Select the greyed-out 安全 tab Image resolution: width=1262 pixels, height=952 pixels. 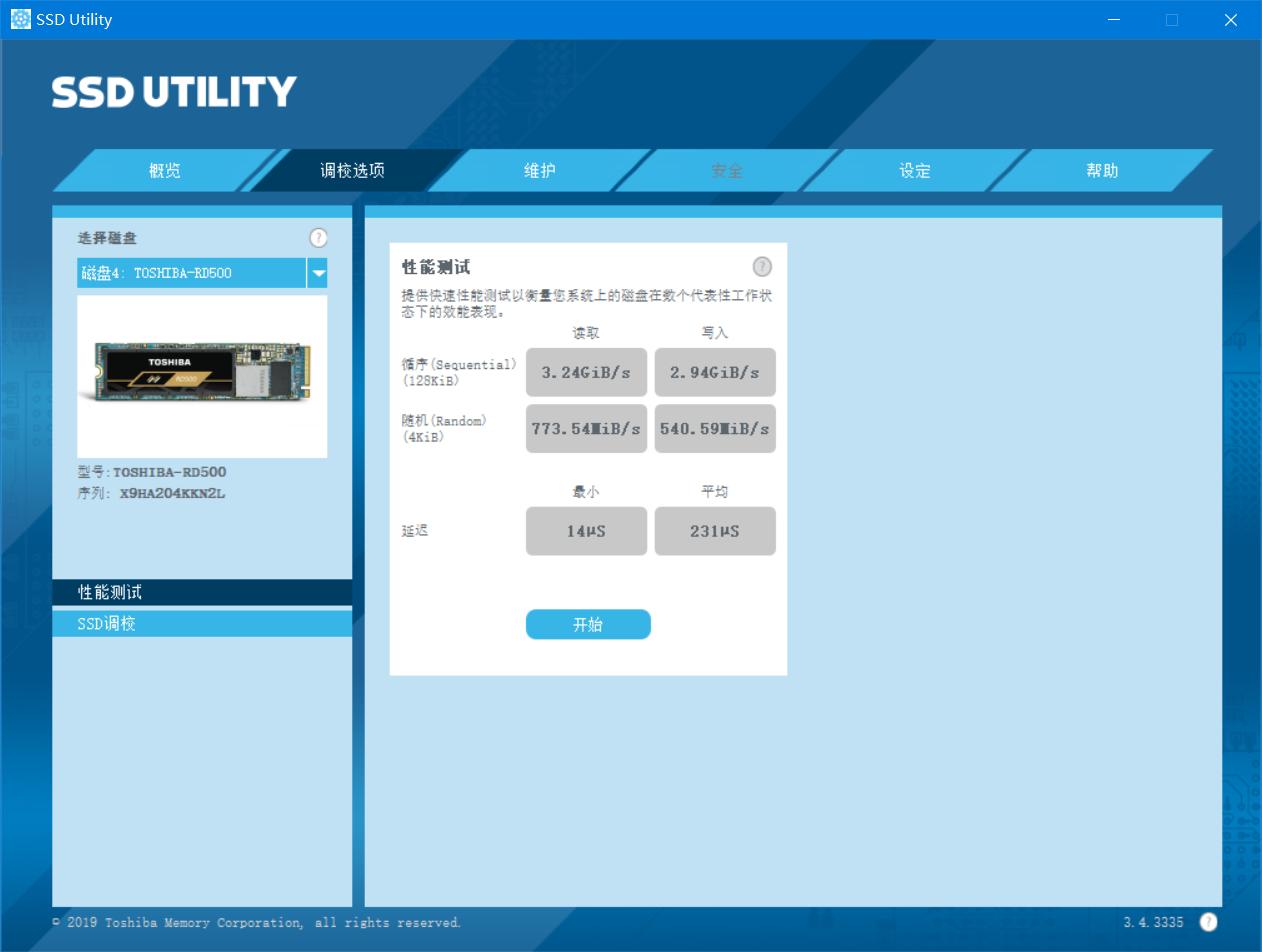click(x=727, y=170)
